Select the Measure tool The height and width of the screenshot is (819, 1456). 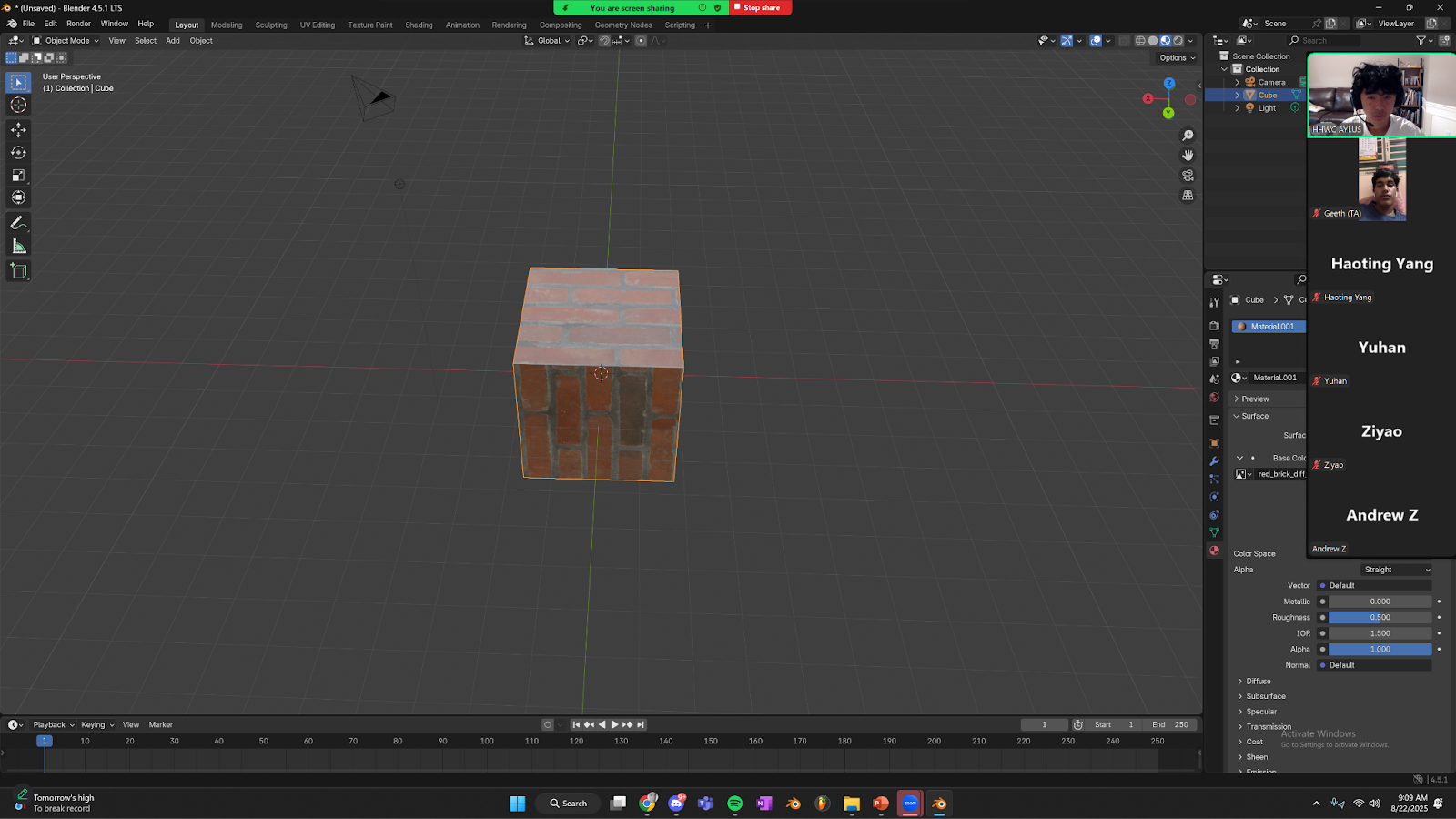point(18,246)
